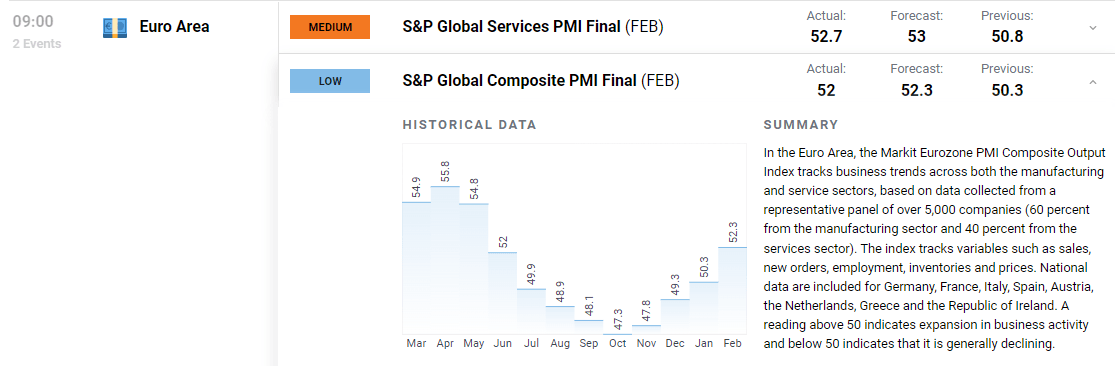Click the HISTORICAL DATA heading
1115x366 pixels.
[x=469, y=125]
